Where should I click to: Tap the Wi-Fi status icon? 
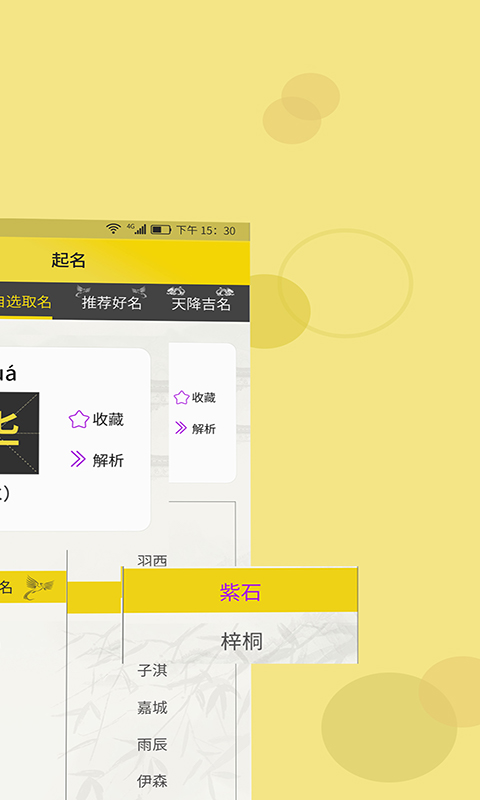click(113, 229)
